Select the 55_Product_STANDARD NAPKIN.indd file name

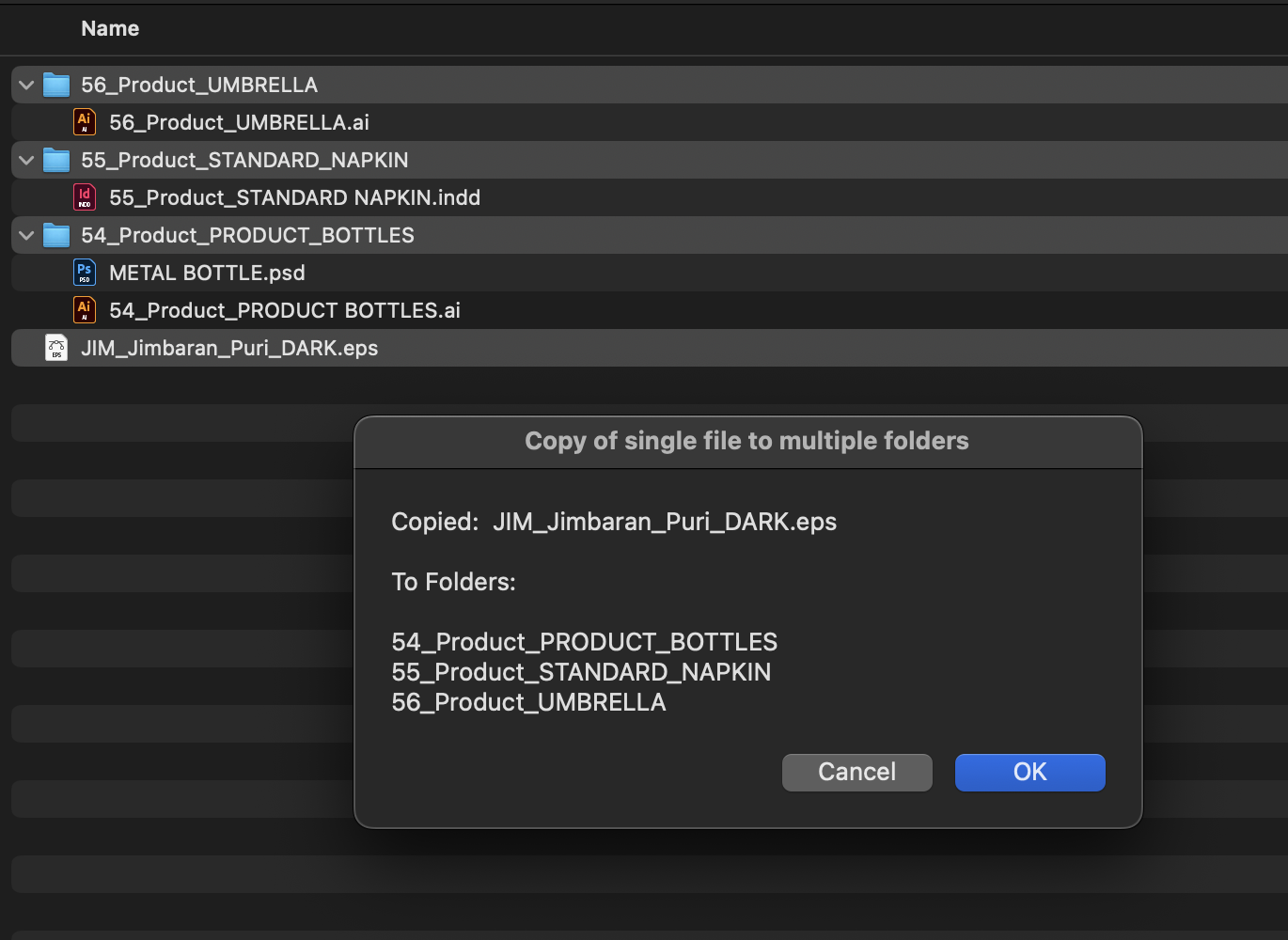pos(294,197)
